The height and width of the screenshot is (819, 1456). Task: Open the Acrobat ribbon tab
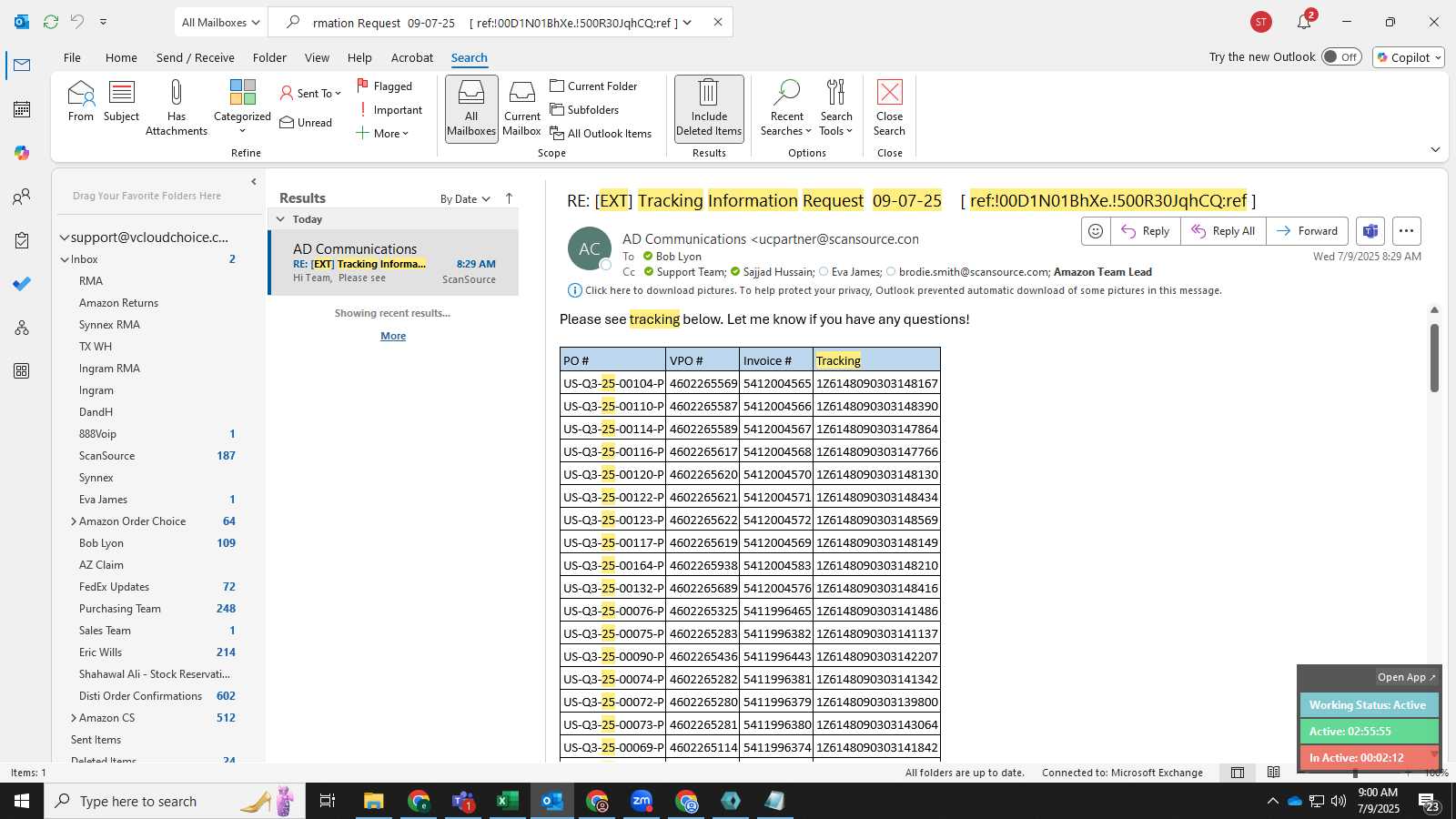click(x=412, y=57)
